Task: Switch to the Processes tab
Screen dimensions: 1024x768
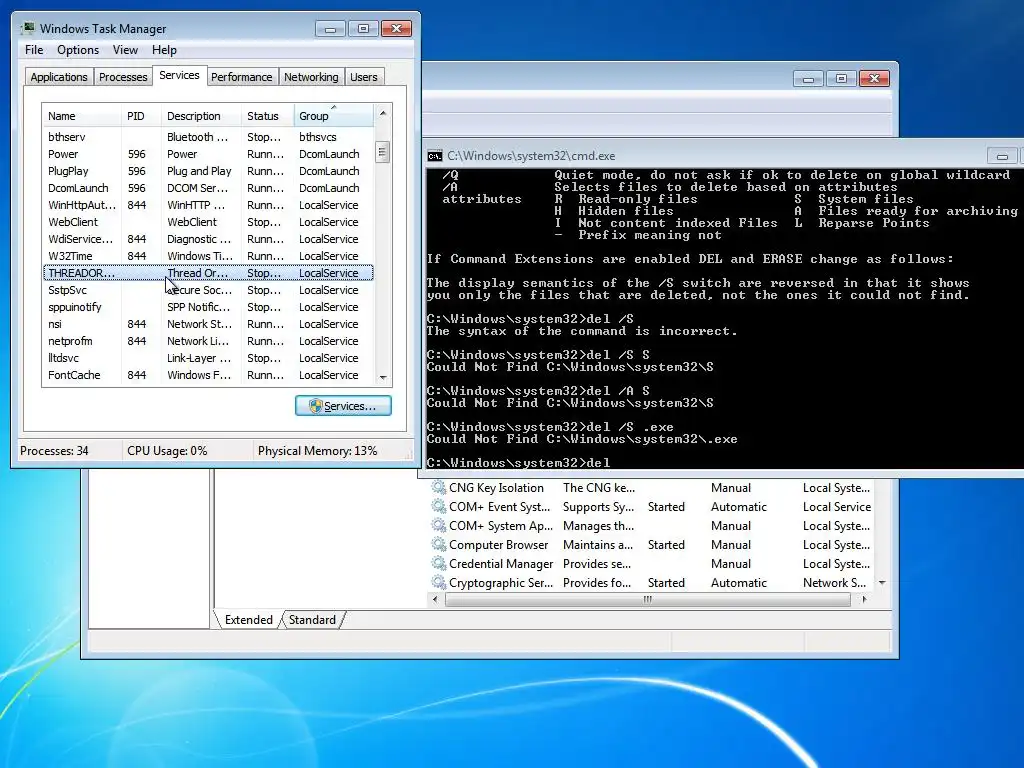Action: pos(123,77)
